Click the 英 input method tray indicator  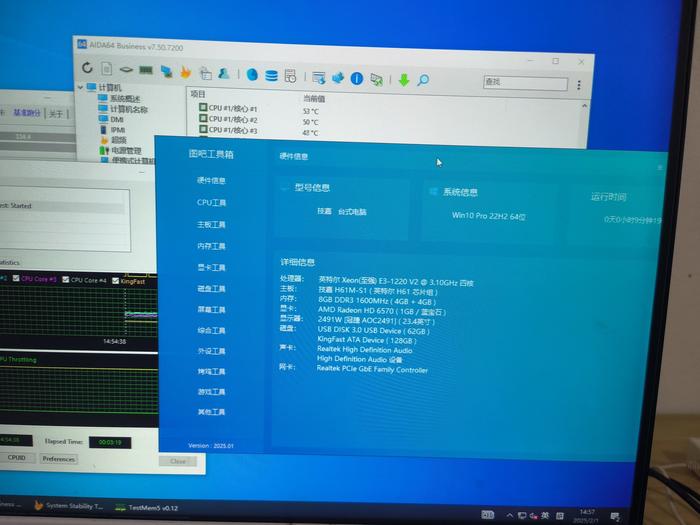pyautogui.click(x=545, y=516)
